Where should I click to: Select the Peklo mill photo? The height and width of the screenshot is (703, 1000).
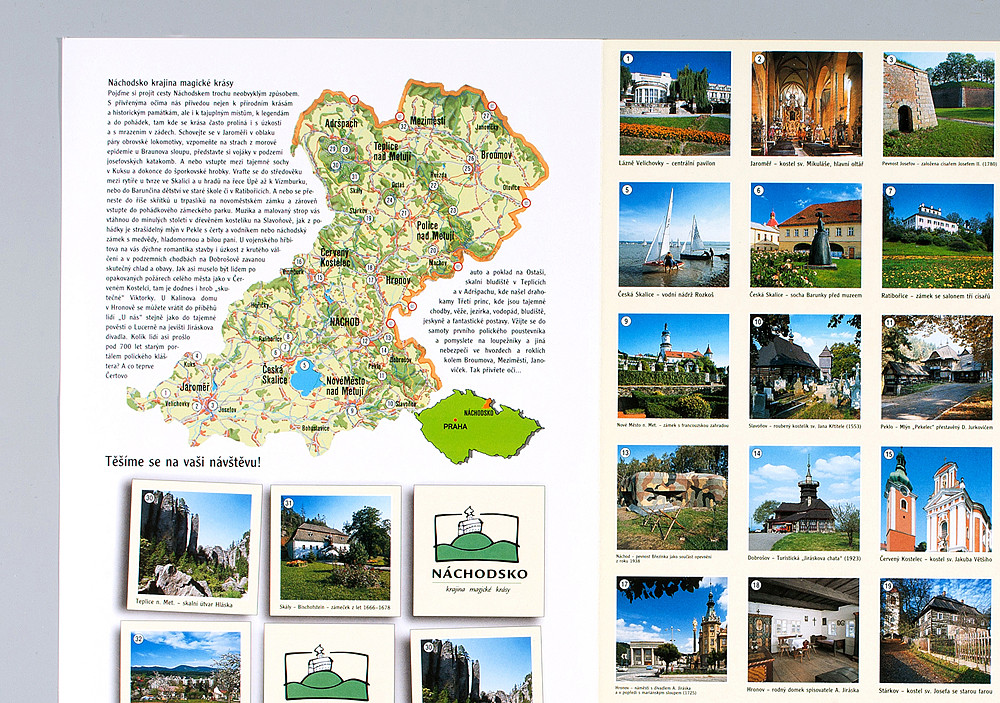click(x=937, y=367)
